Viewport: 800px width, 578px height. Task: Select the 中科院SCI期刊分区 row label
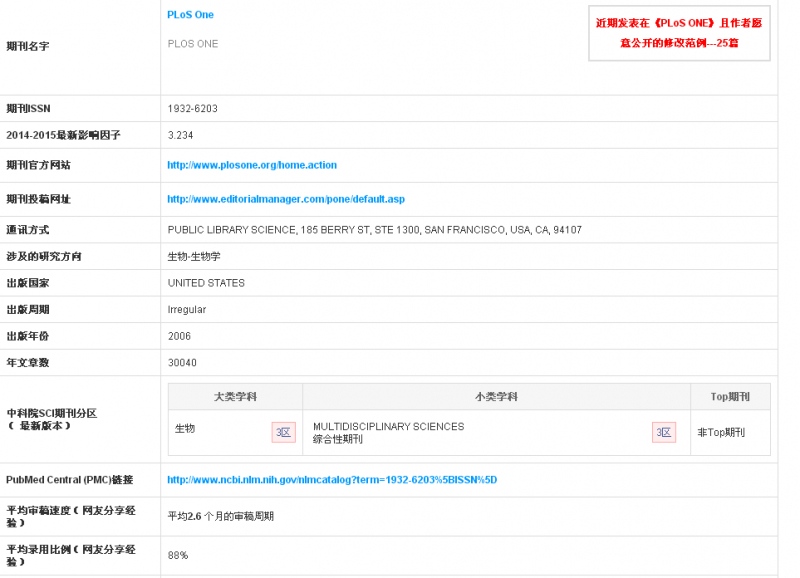52,419
